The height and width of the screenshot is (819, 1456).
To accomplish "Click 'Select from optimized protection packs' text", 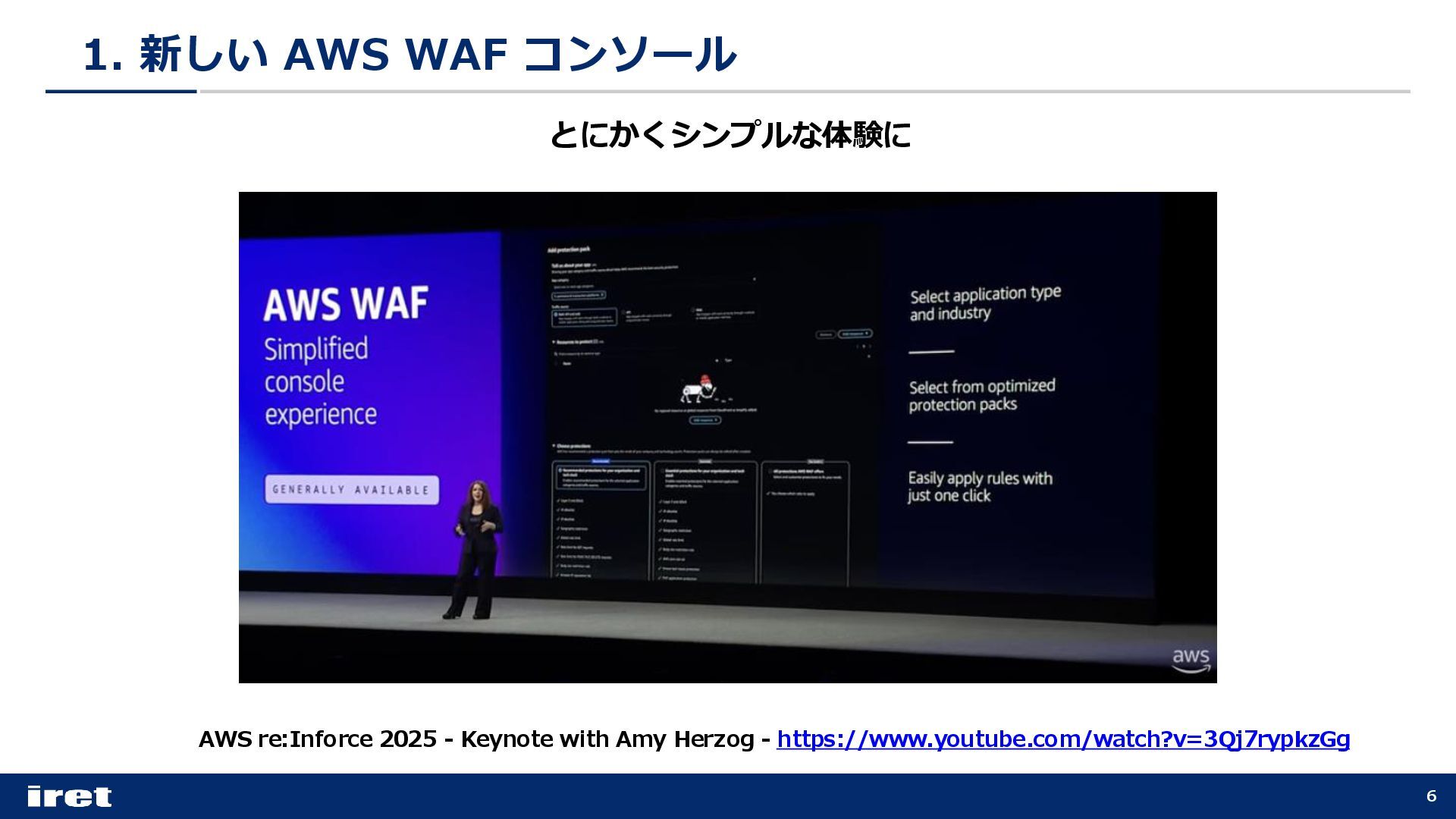I will [x=982, y=395].
